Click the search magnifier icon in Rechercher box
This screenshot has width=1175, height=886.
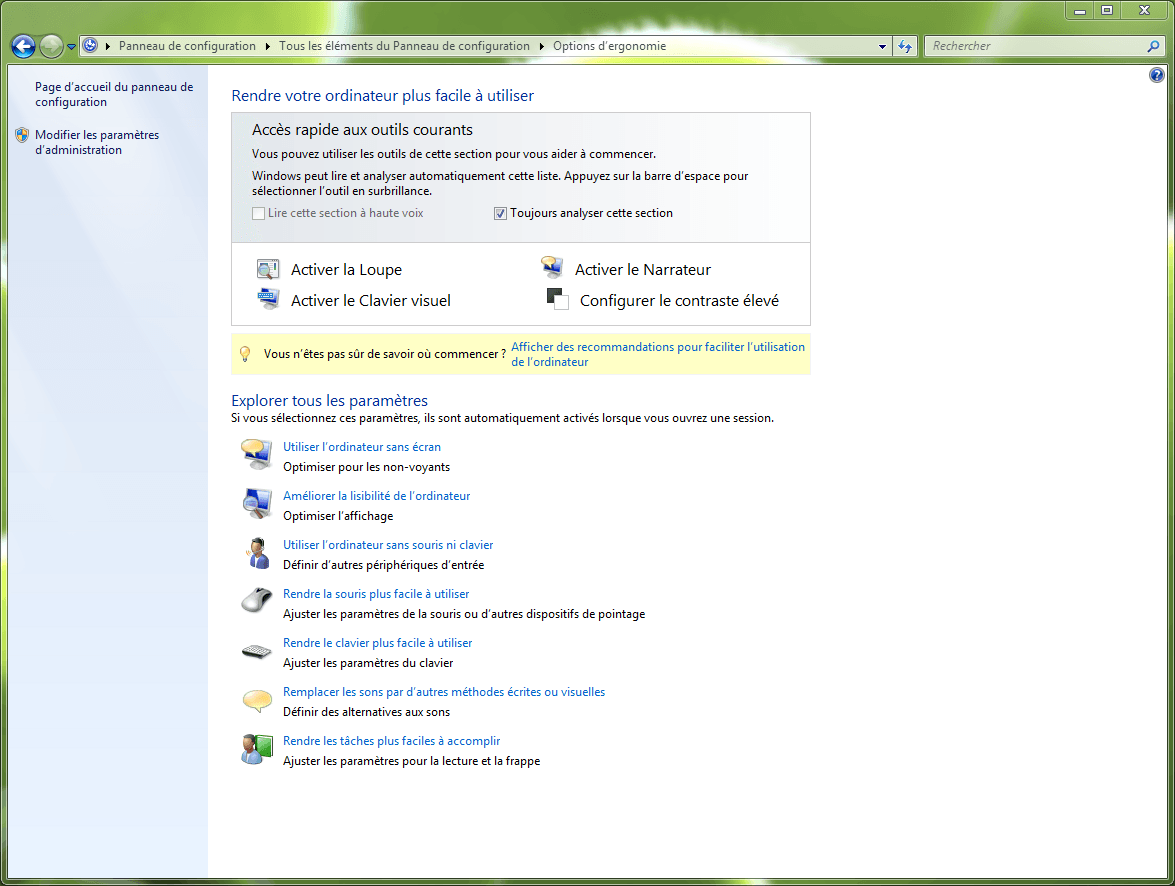(x=1153, y=46)
